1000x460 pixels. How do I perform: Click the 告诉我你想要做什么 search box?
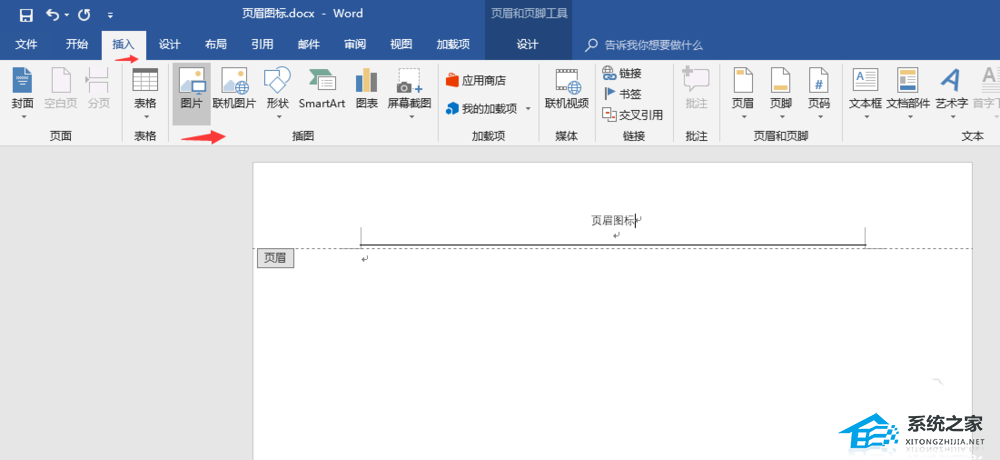(x=653, y=45)
